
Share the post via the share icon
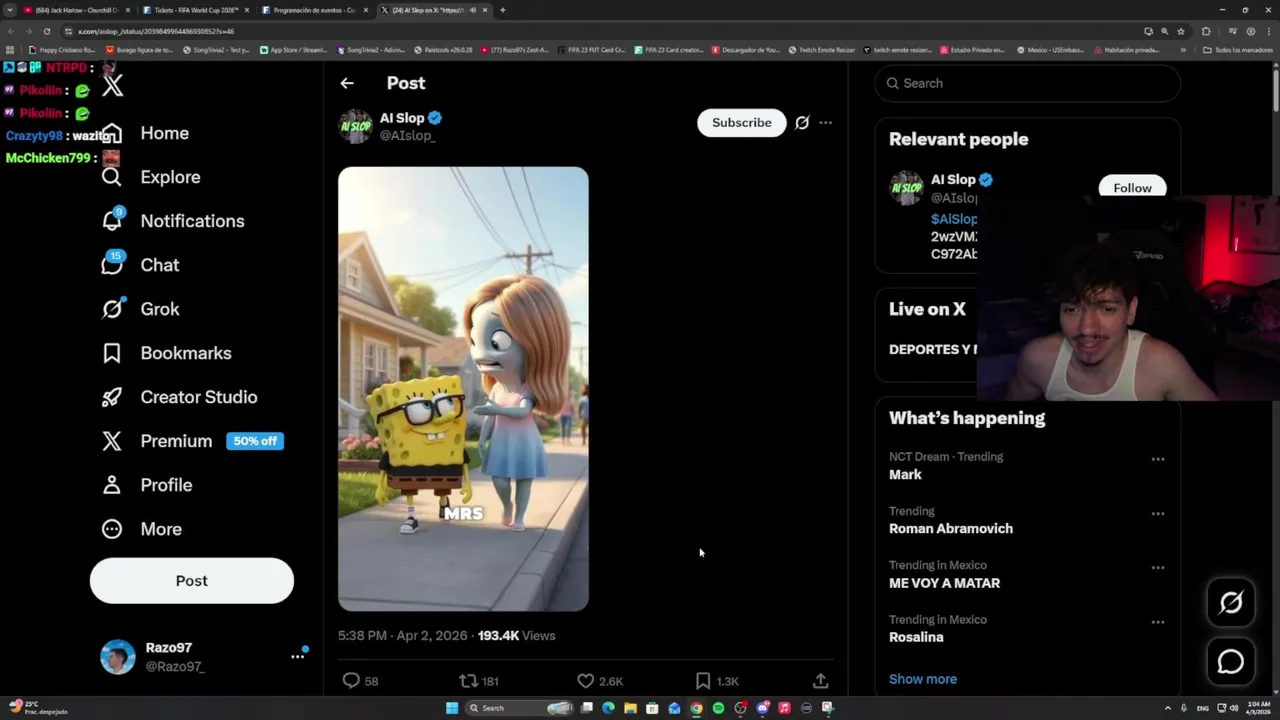coord(820,681)
